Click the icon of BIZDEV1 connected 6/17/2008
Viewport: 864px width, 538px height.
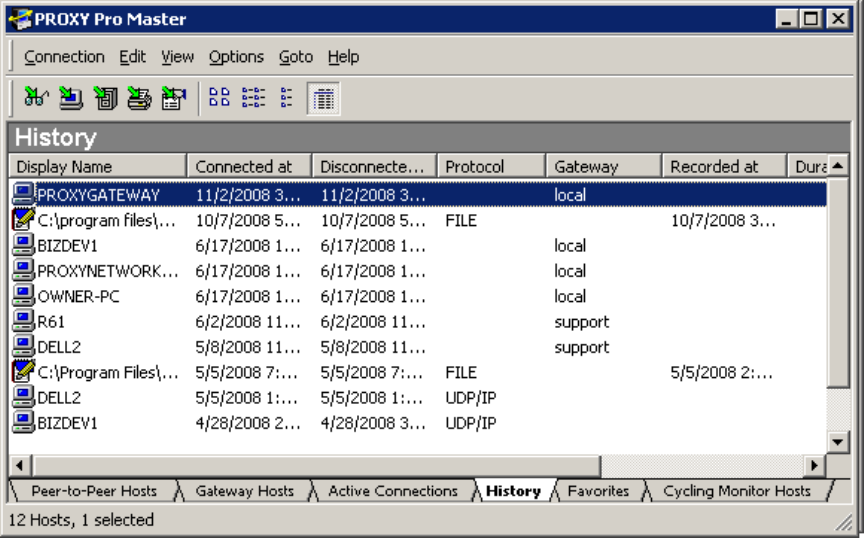(23, 245)
